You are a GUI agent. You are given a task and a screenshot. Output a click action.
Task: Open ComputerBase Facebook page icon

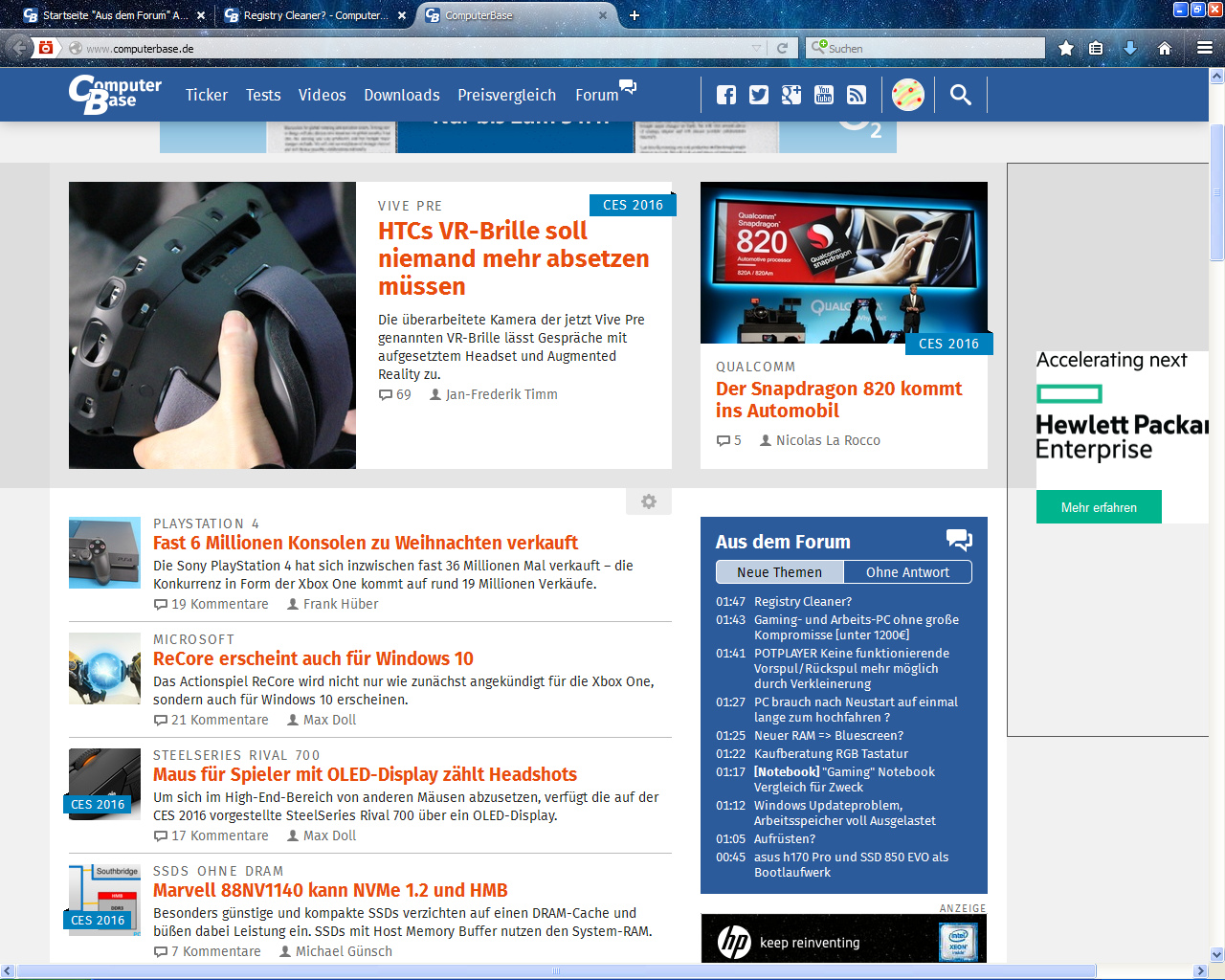click(726, 95)
